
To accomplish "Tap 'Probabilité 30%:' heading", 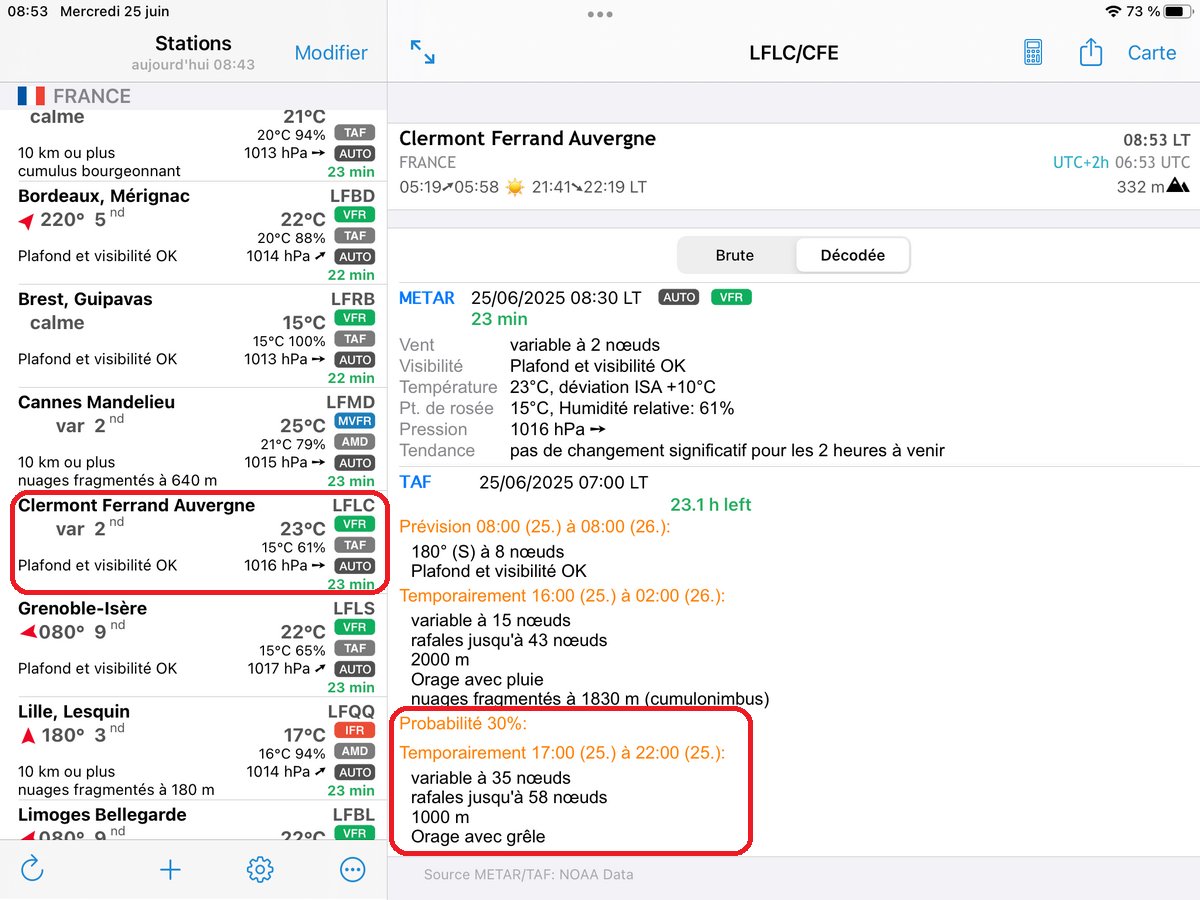I will (463, 724).
